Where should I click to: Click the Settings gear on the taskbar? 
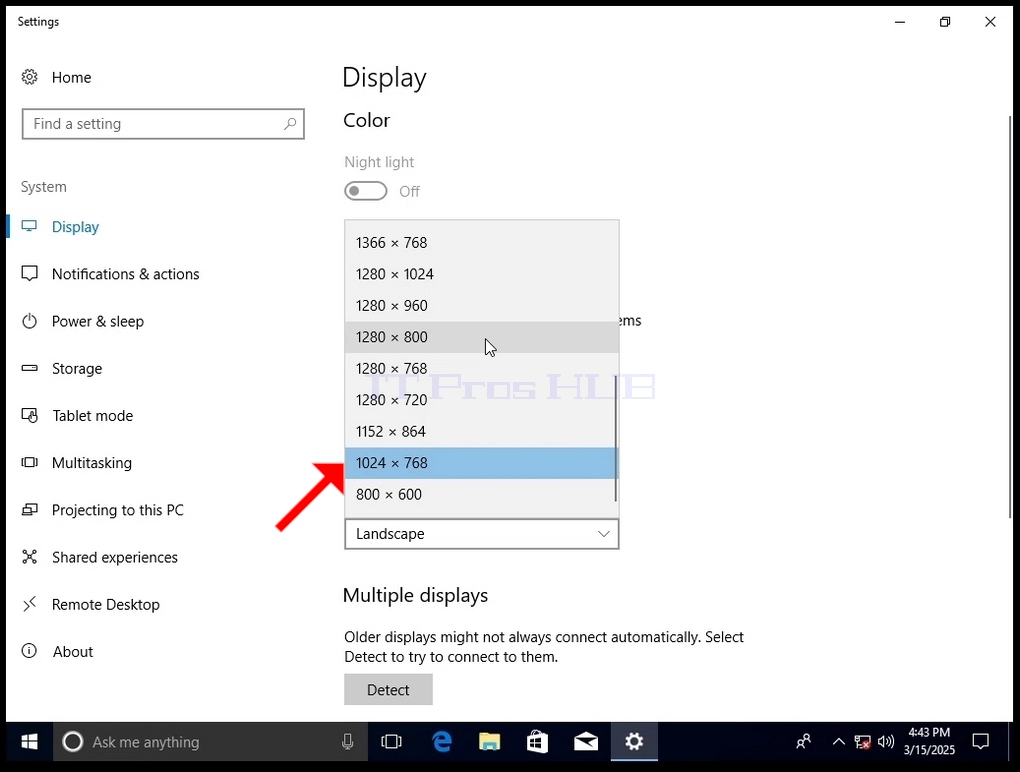tap(634, 741)
